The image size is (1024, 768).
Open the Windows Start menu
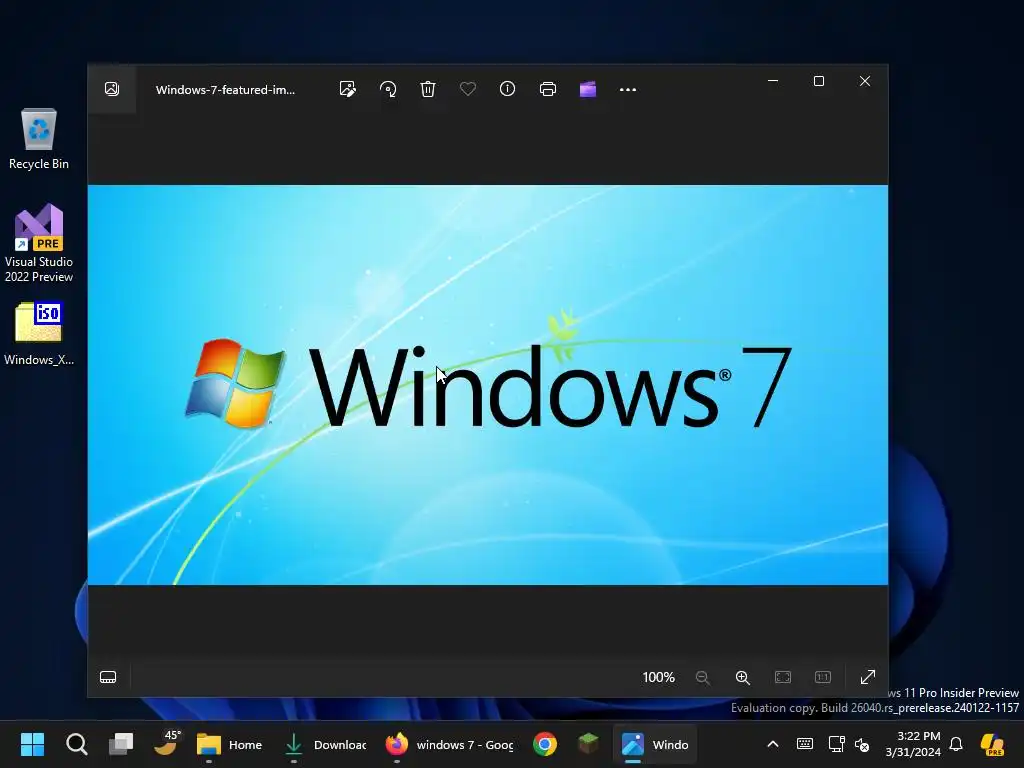[32, 744]
